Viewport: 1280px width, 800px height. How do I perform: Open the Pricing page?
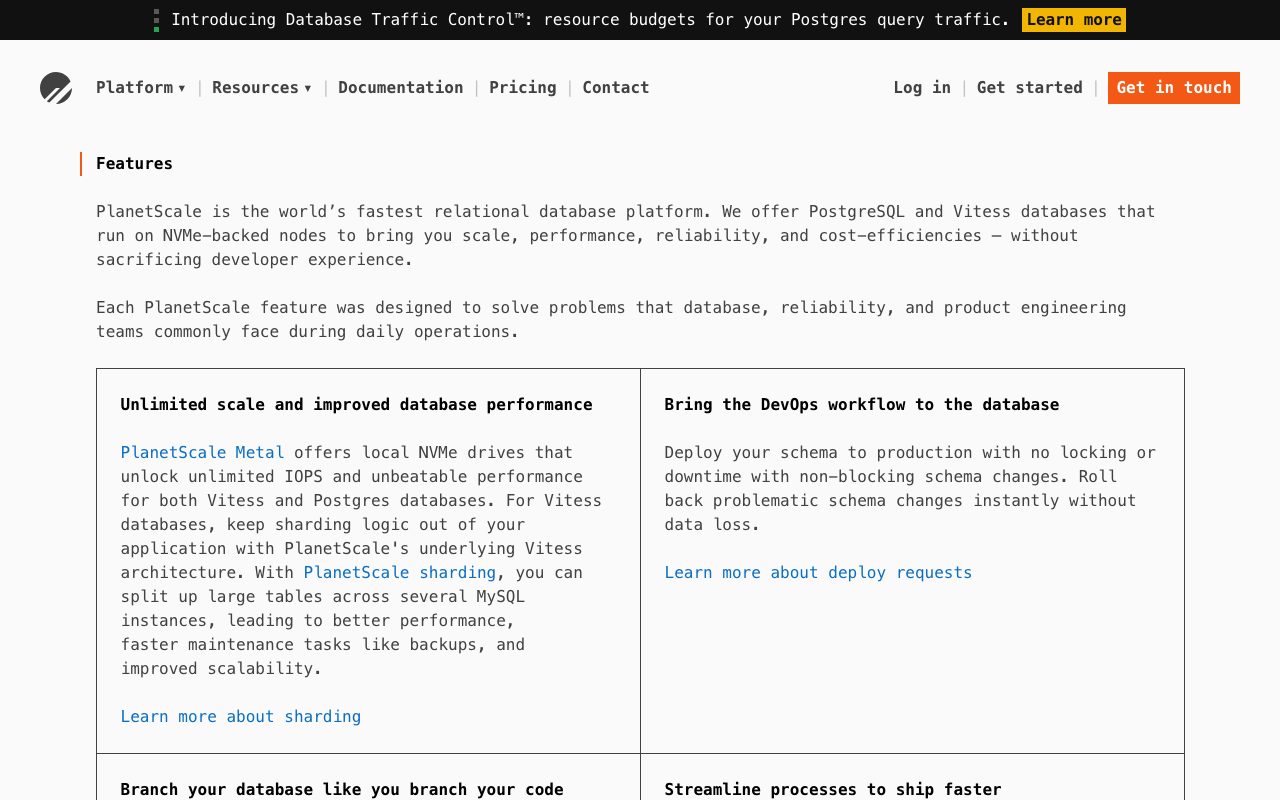coord(523,88)
